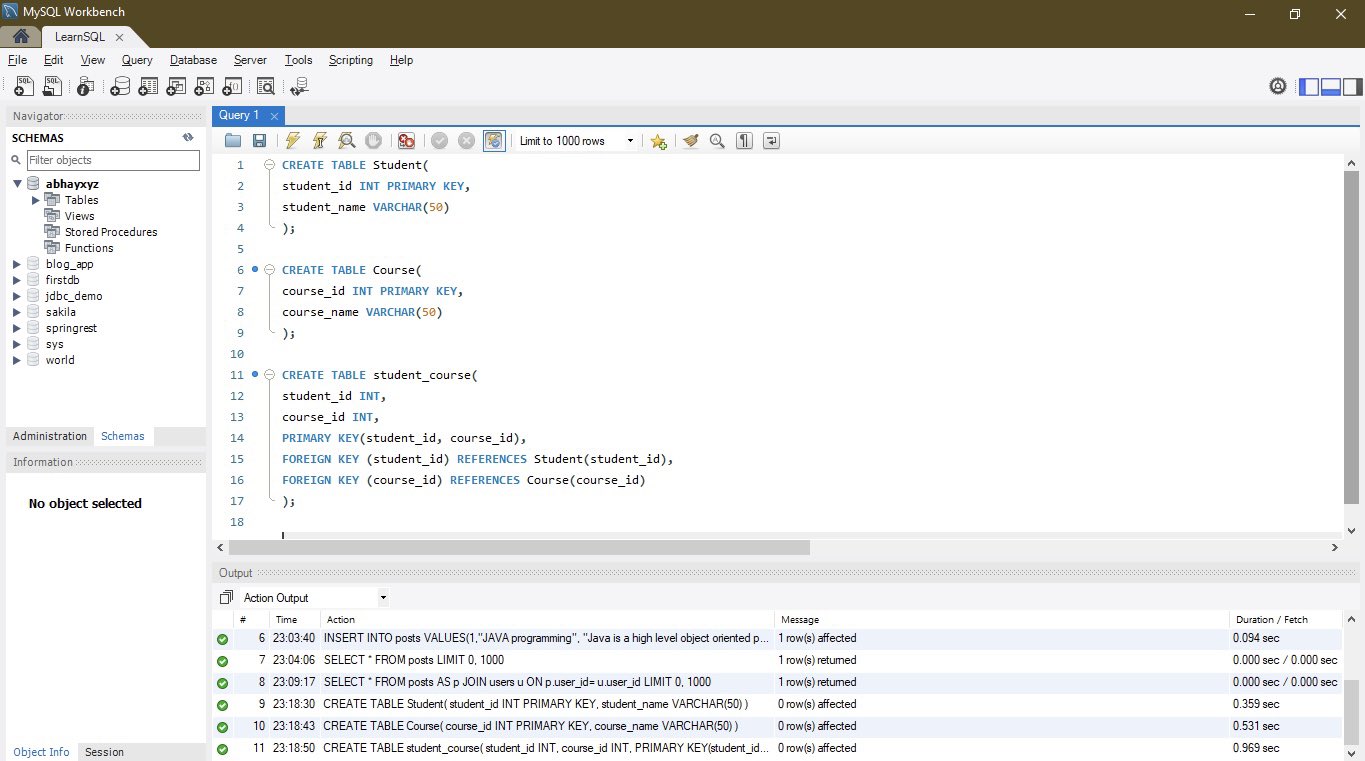The height and width of the screenshot is (761, 1365).
Task: Click the create new schema icon
Action: click(120, 87)
